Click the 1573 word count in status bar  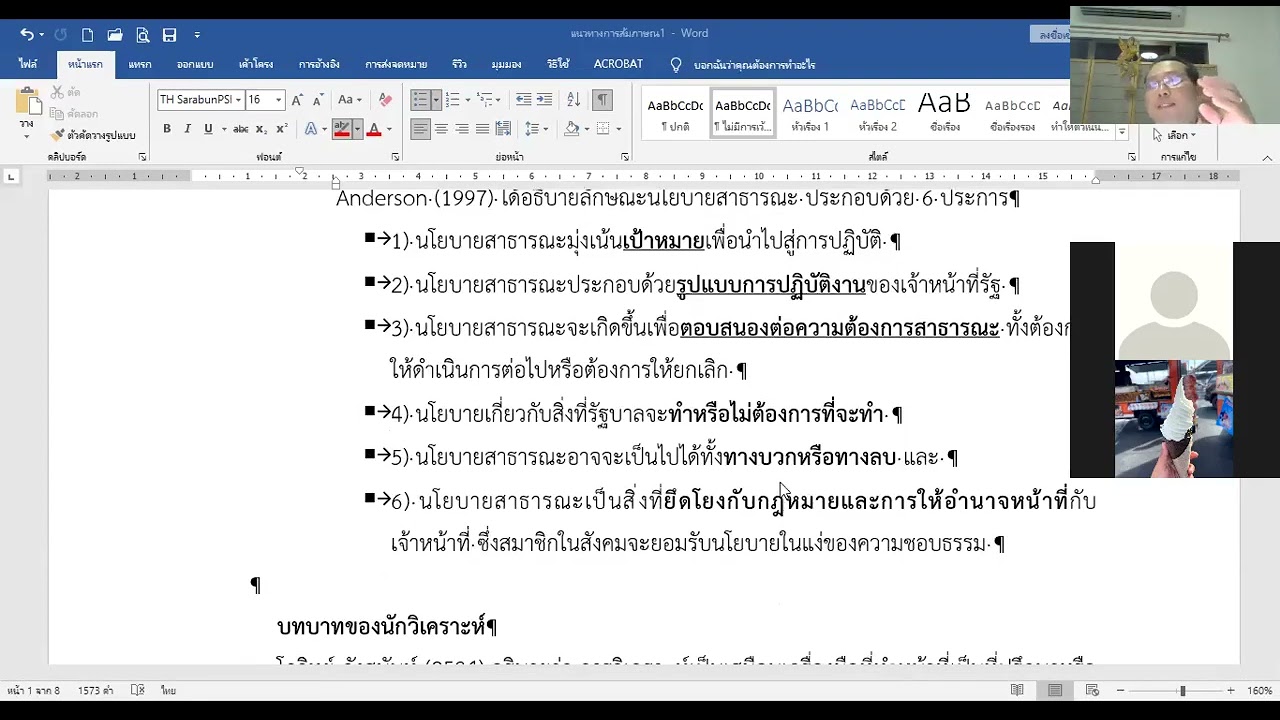[96, 690]
